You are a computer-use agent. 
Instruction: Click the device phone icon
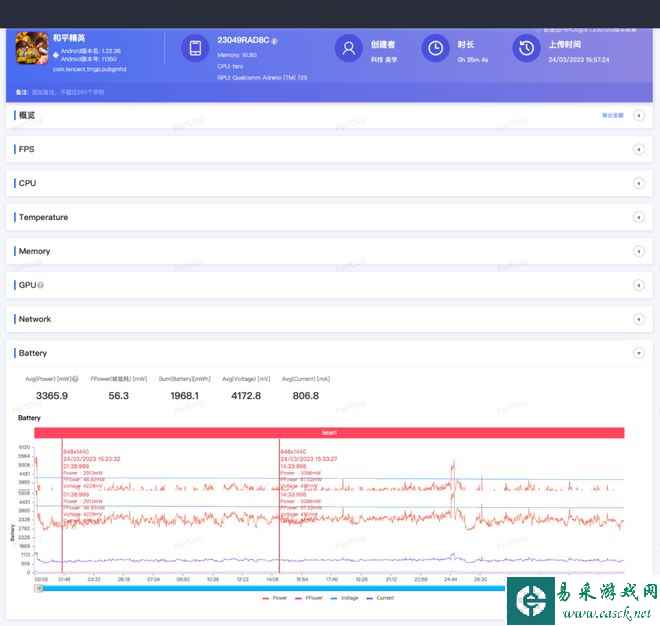pyautogui.click(x=195, y=48)
